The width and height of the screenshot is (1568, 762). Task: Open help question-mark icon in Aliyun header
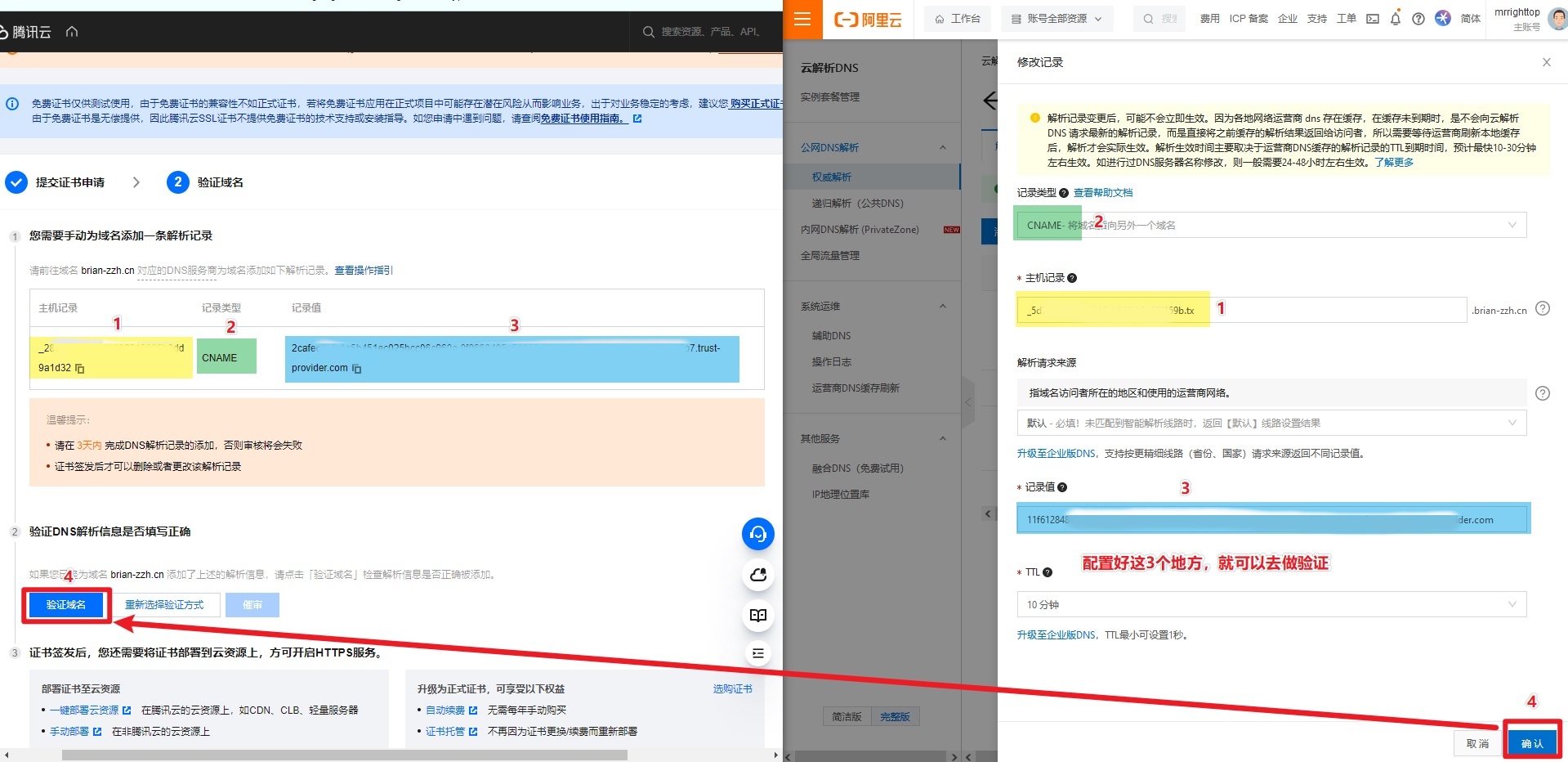pos(1418,19)
